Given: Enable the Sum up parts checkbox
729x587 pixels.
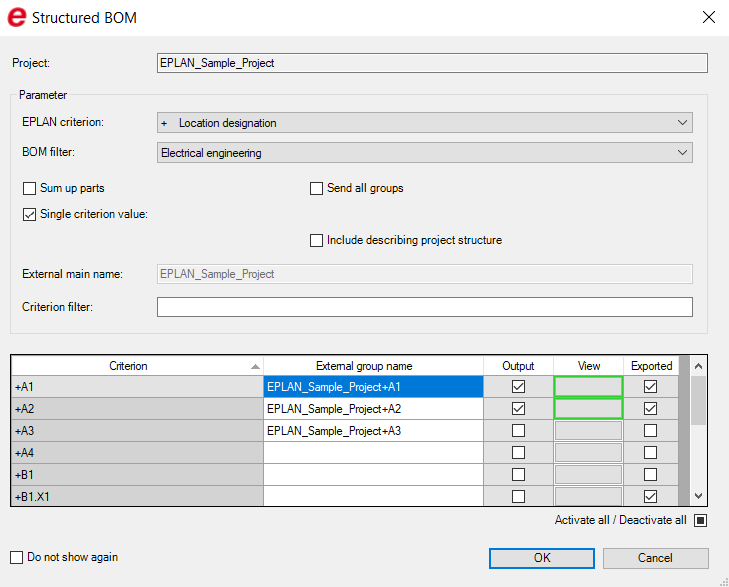Looking at the screenshot, I should click(29, 188).
